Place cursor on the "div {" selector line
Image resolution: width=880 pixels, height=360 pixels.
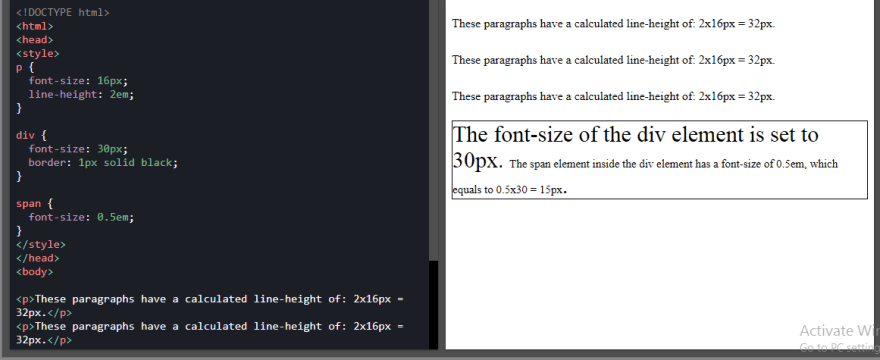click(x=31, y=135)
